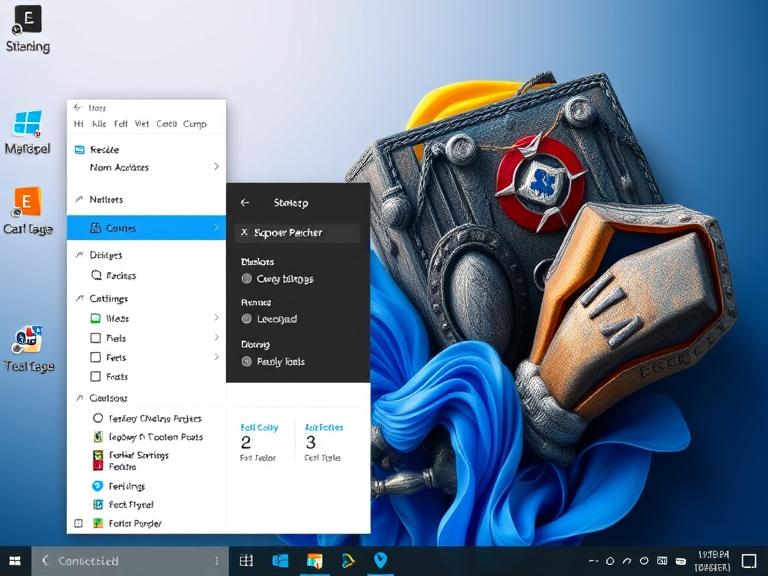This screenshot has height=576, width=768.
Task: Expand the Nom Acdiates chevron
Action: pyautogui.click(x=216, y=167)
